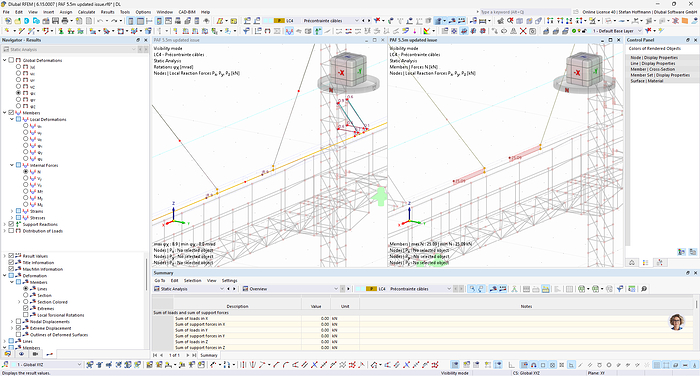Click the Redo arrow icon

[115, 21]
